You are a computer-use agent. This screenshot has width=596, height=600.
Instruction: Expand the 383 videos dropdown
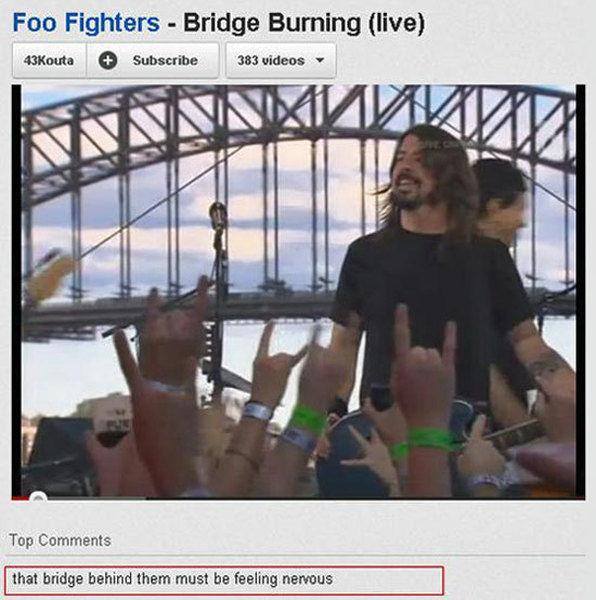(281, 60)
